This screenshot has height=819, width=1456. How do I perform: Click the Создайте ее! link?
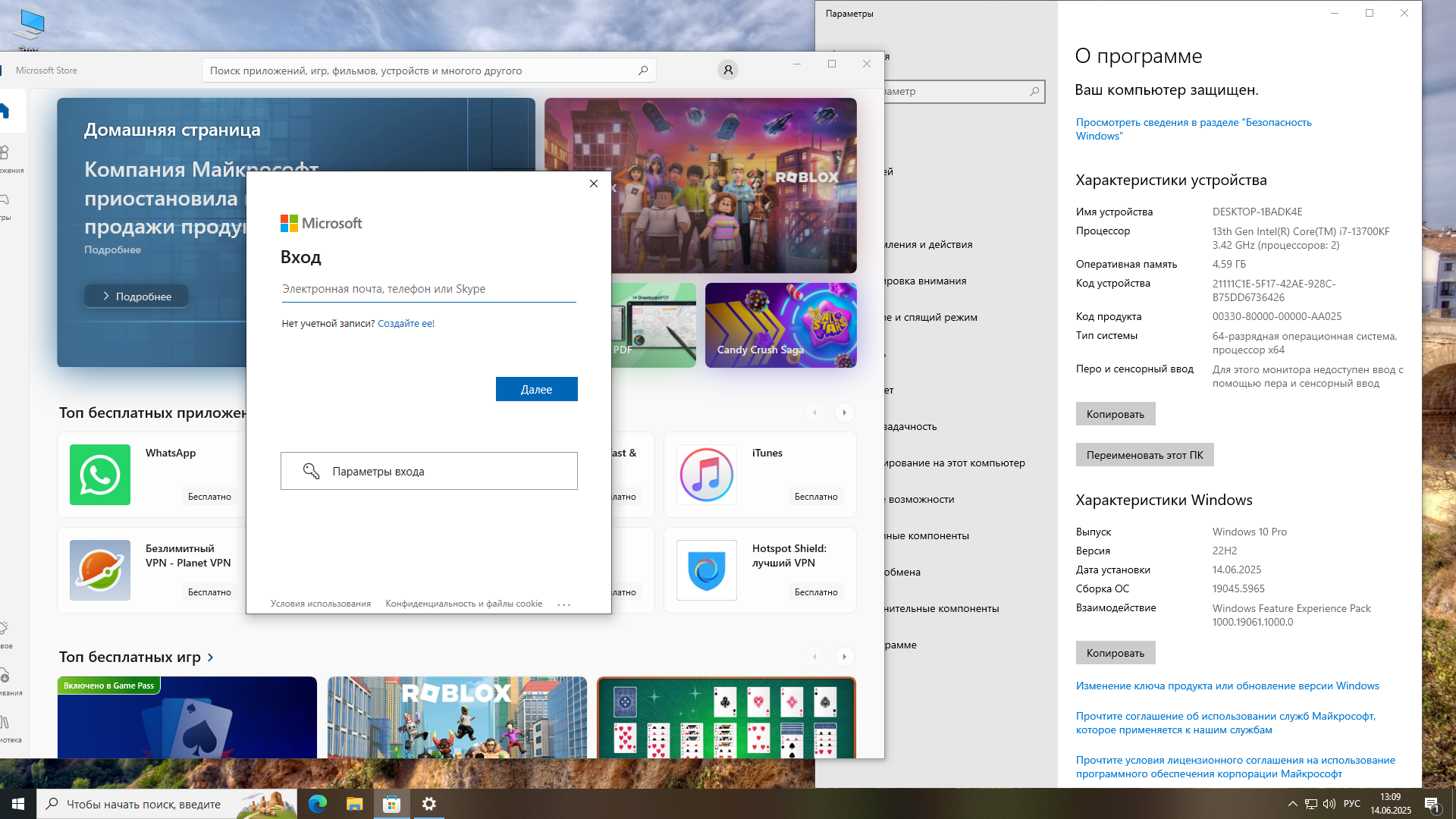(406, 323)
